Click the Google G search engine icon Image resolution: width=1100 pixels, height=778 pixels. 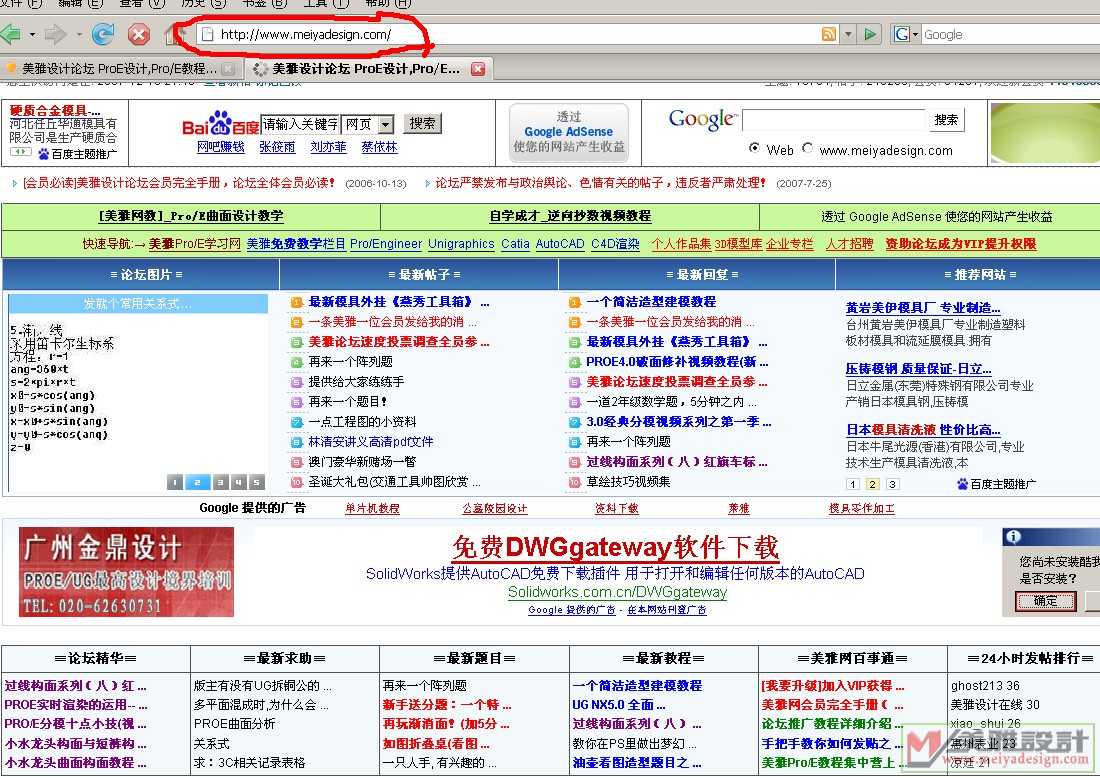[901, 34]
